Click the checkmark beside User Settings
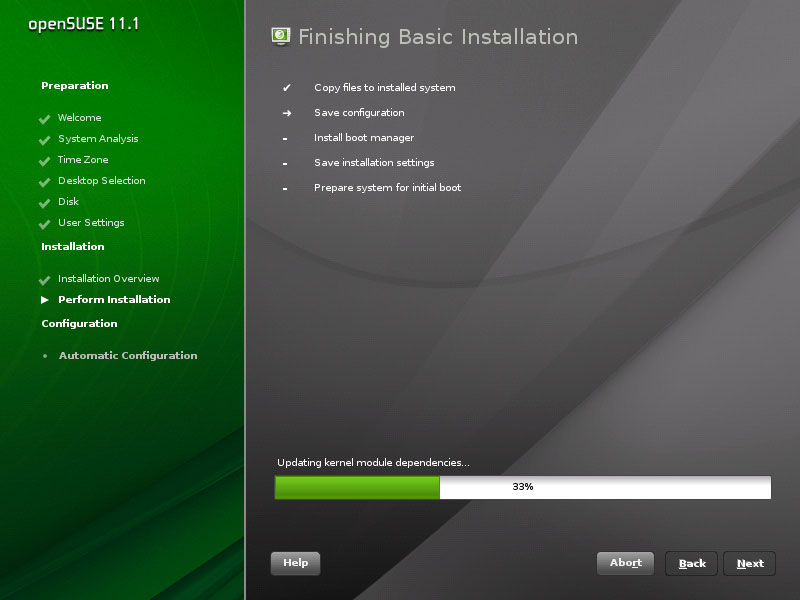The height and width of the screenshot is (600, 800). (44, 223)
